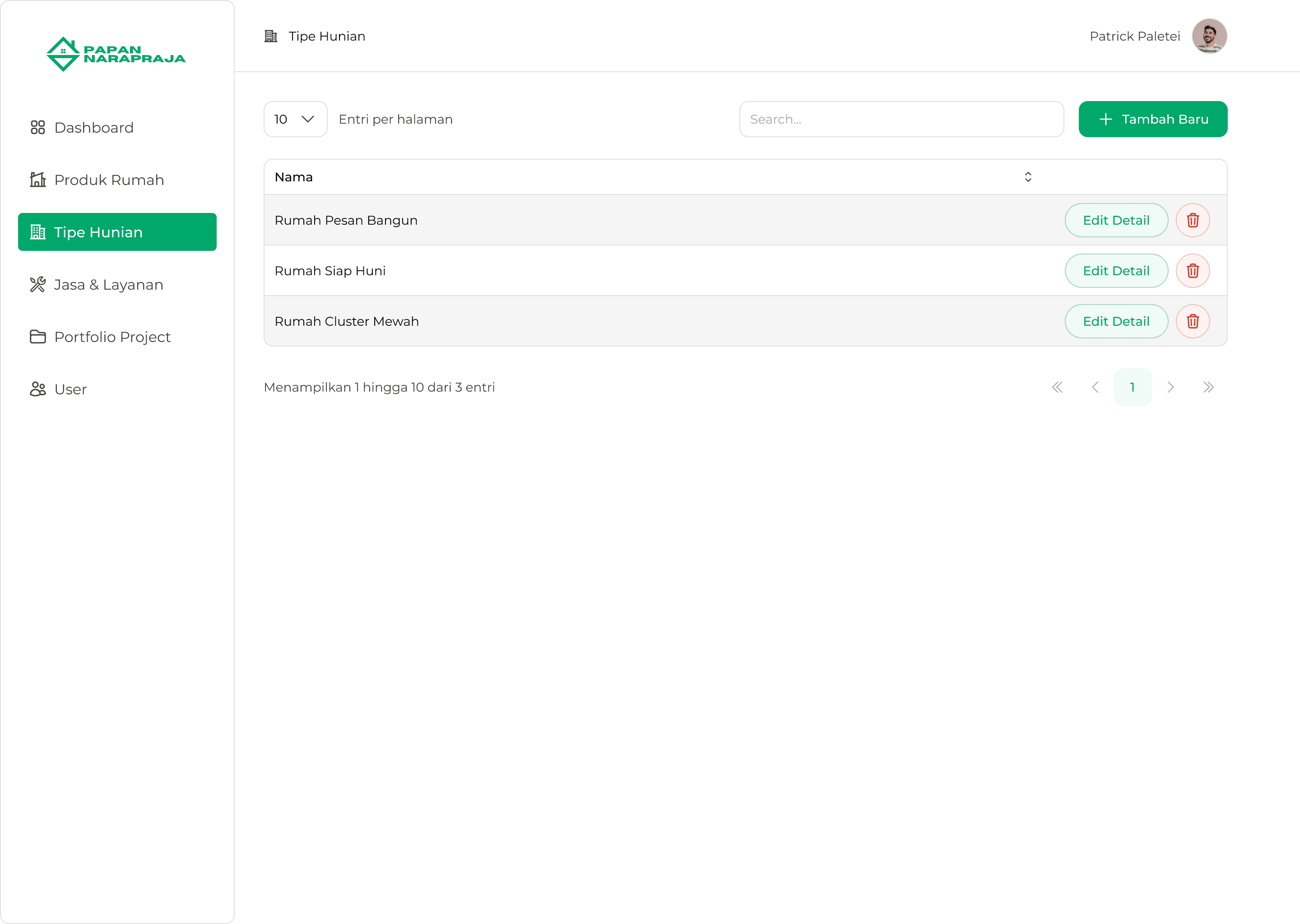Remove Rumah Cluster Mewah via trash icon

coord(1193,322)
